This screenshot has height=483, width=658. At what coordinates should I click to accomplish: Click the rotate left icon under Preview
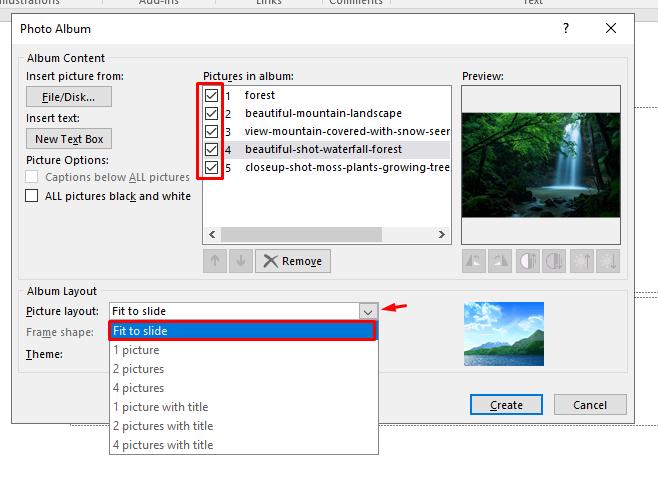pyautogui.click(x=474, y=261)
